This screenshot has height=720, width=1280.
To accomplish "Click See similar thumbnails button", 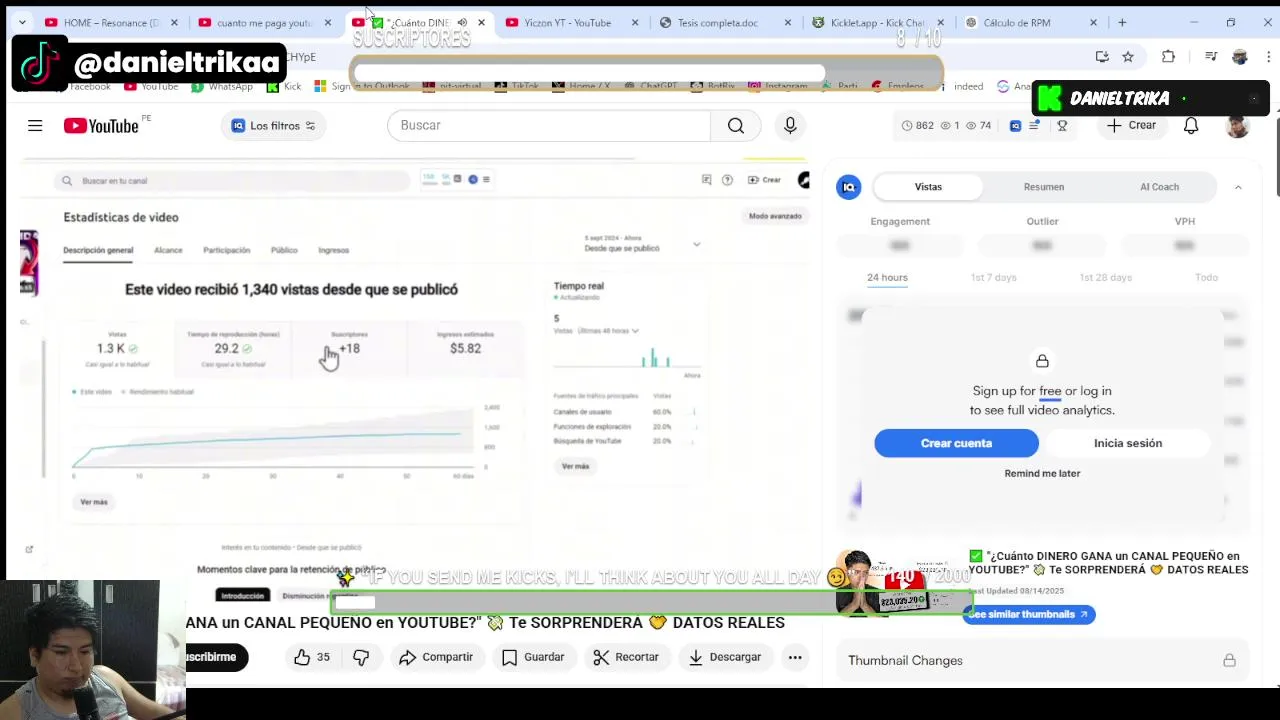I will coord(1028,615).
